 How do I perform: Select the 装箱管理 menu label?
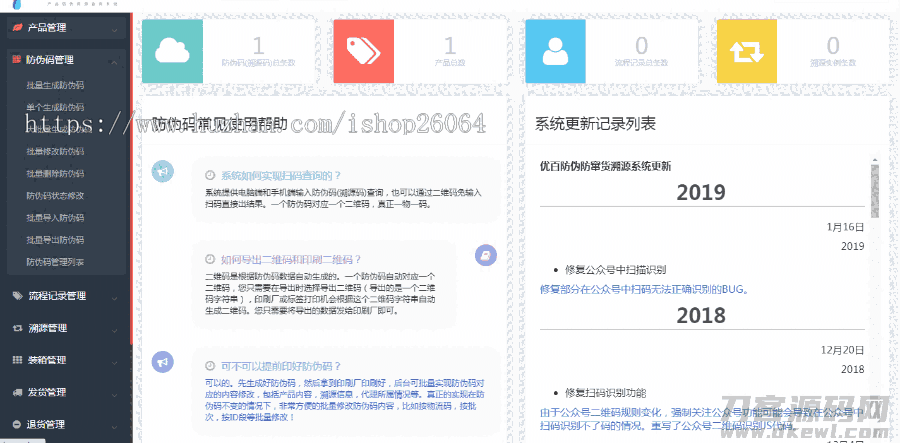48,360
